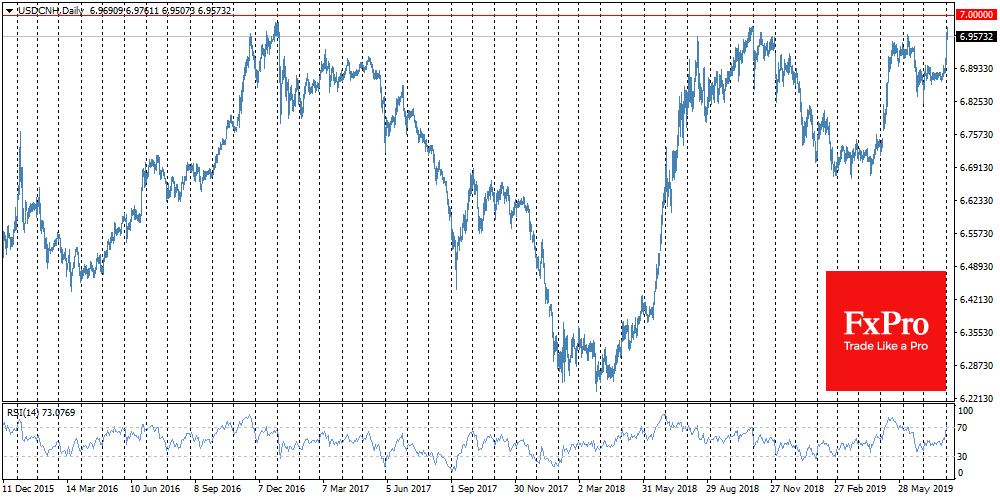Click the red 7.00000 price tag

pos(976,15)
